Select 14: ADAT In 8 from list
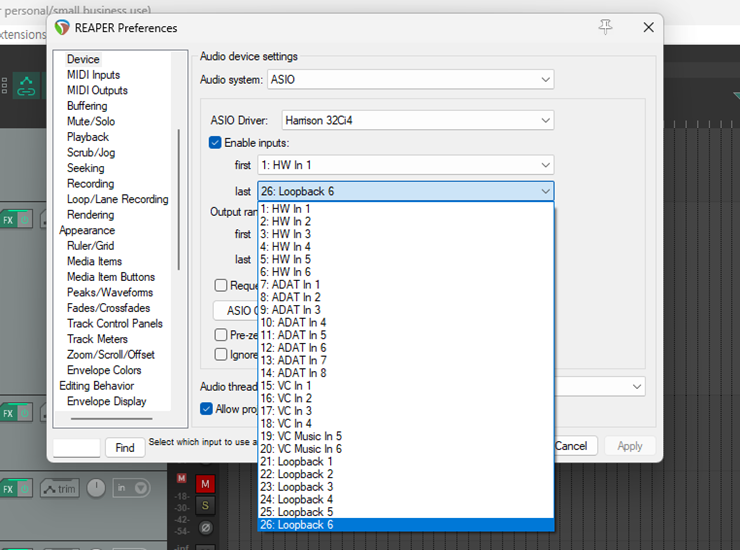Screen dimensions: 740x550 point(406,373)
